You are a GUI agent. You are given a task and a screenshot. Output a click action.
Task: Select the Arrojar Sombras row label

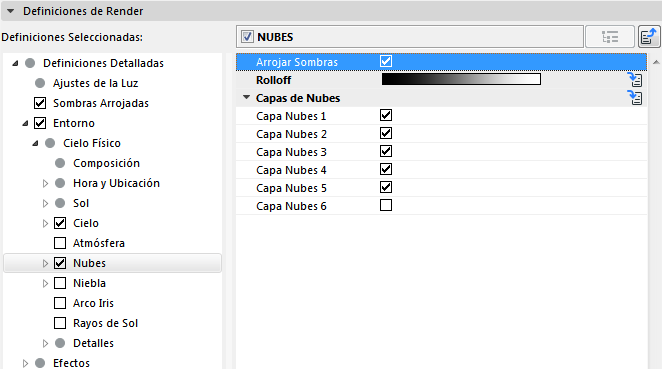(297, 62)
